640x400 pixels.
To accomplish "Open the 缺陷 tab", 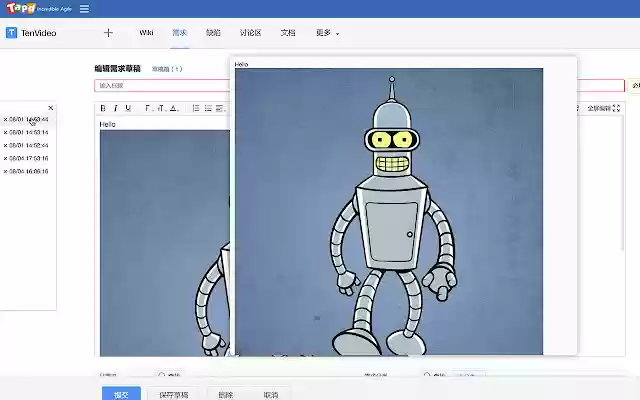I will (x=213, y=33).
